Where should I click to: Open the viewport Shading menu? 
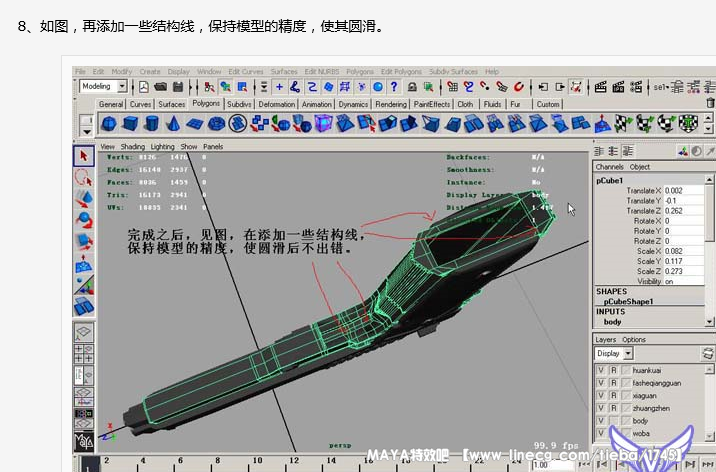click(132, 147)
